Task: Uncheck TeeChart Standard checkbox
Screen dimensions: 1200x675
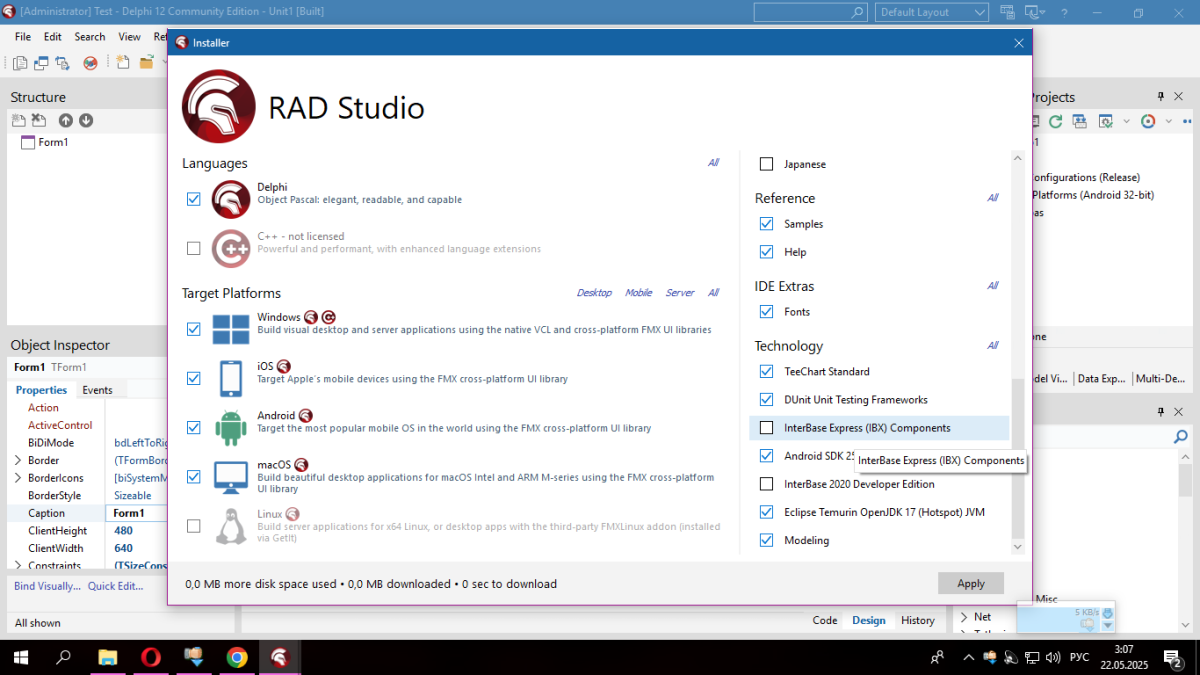Action: point(767,371)
